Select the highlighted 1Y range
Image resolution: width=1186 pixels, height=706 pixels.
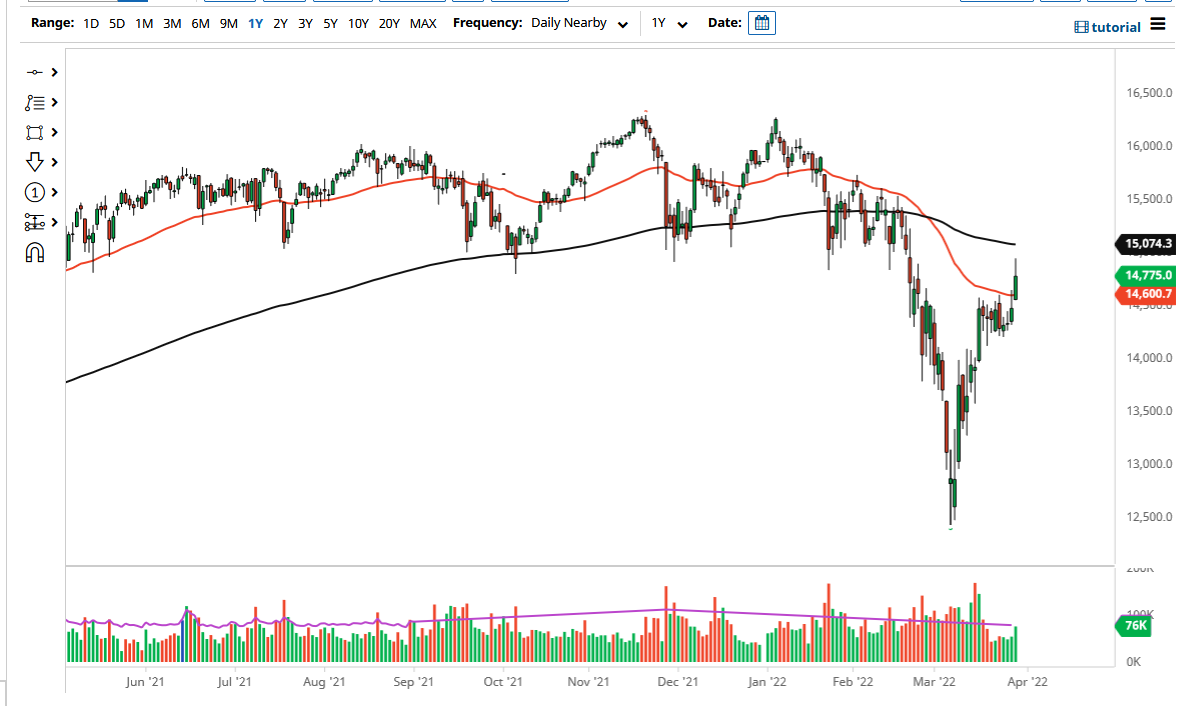(256, 23)
